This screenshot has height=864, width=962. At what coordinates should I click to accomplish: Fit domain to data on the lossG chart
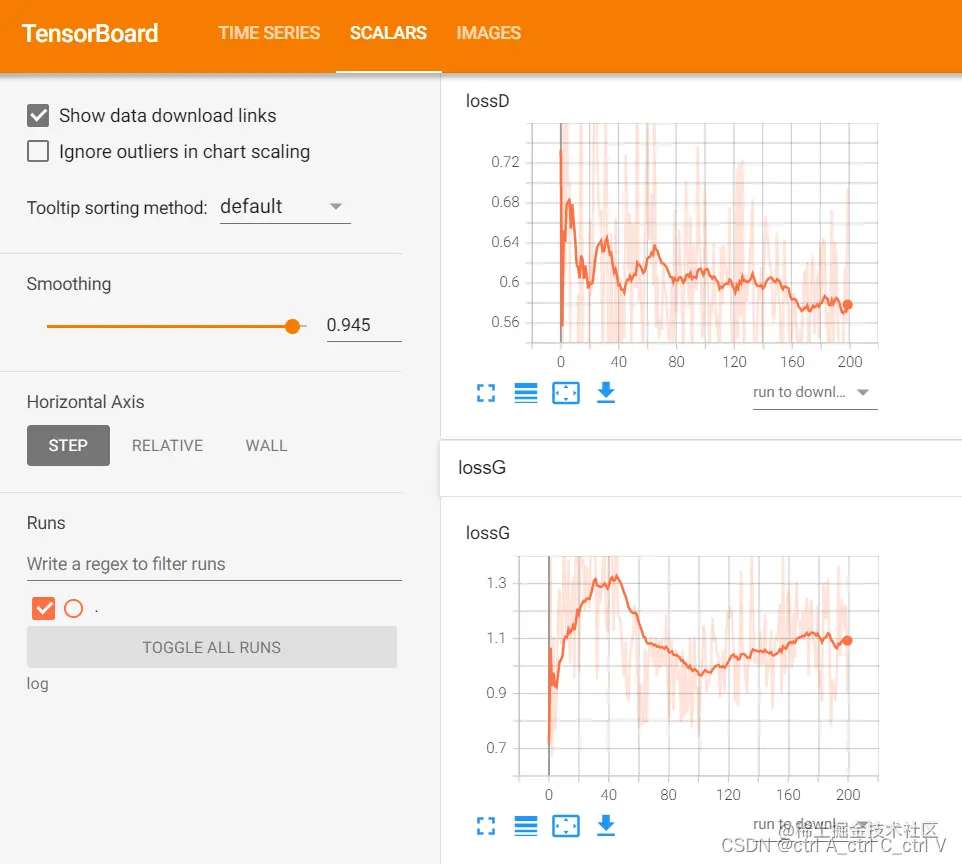click(566, 826)
